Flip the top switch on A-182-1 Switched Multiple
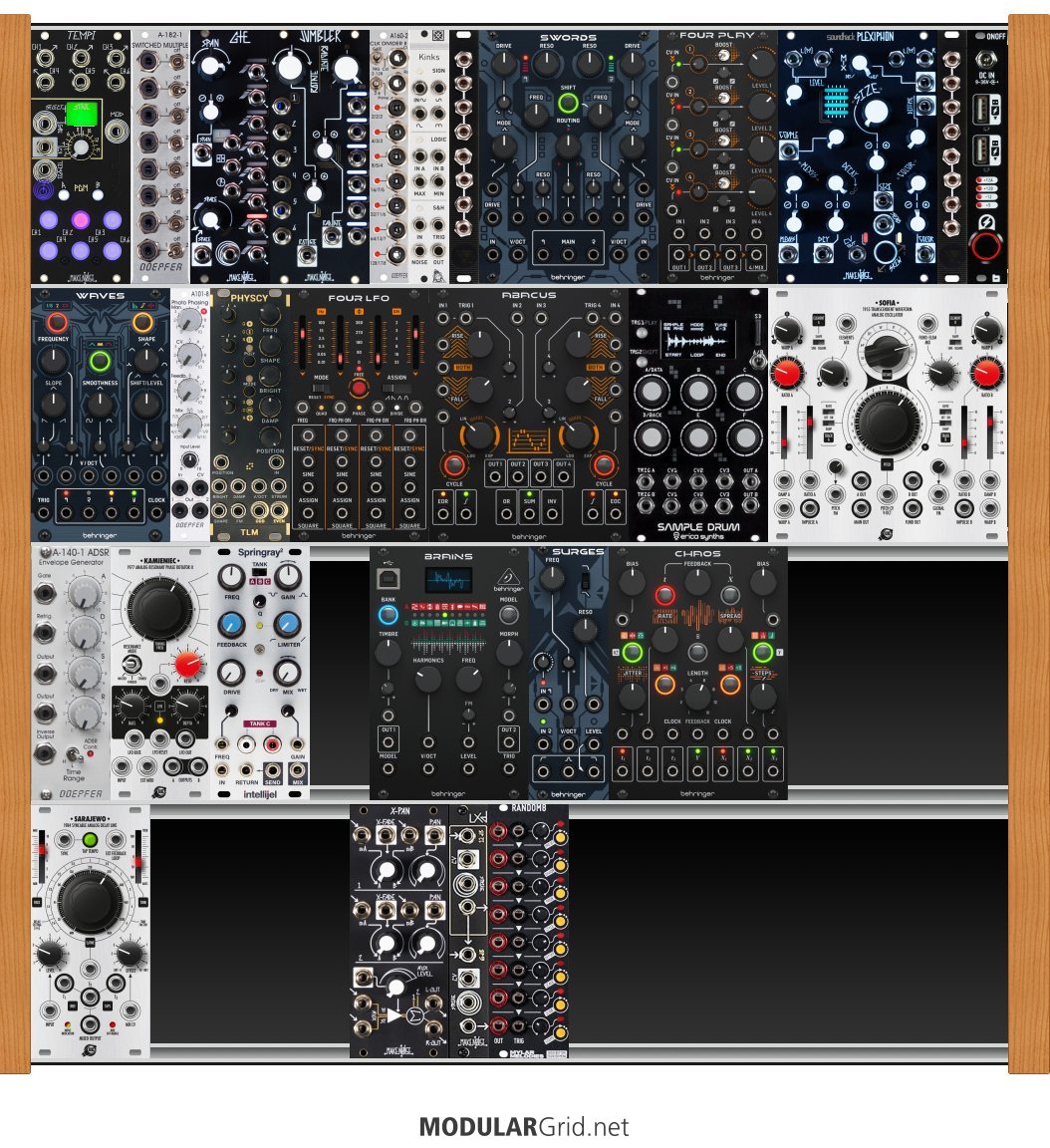The image size is (1050, 1148). pyautogui.click(x=175, y=61)
